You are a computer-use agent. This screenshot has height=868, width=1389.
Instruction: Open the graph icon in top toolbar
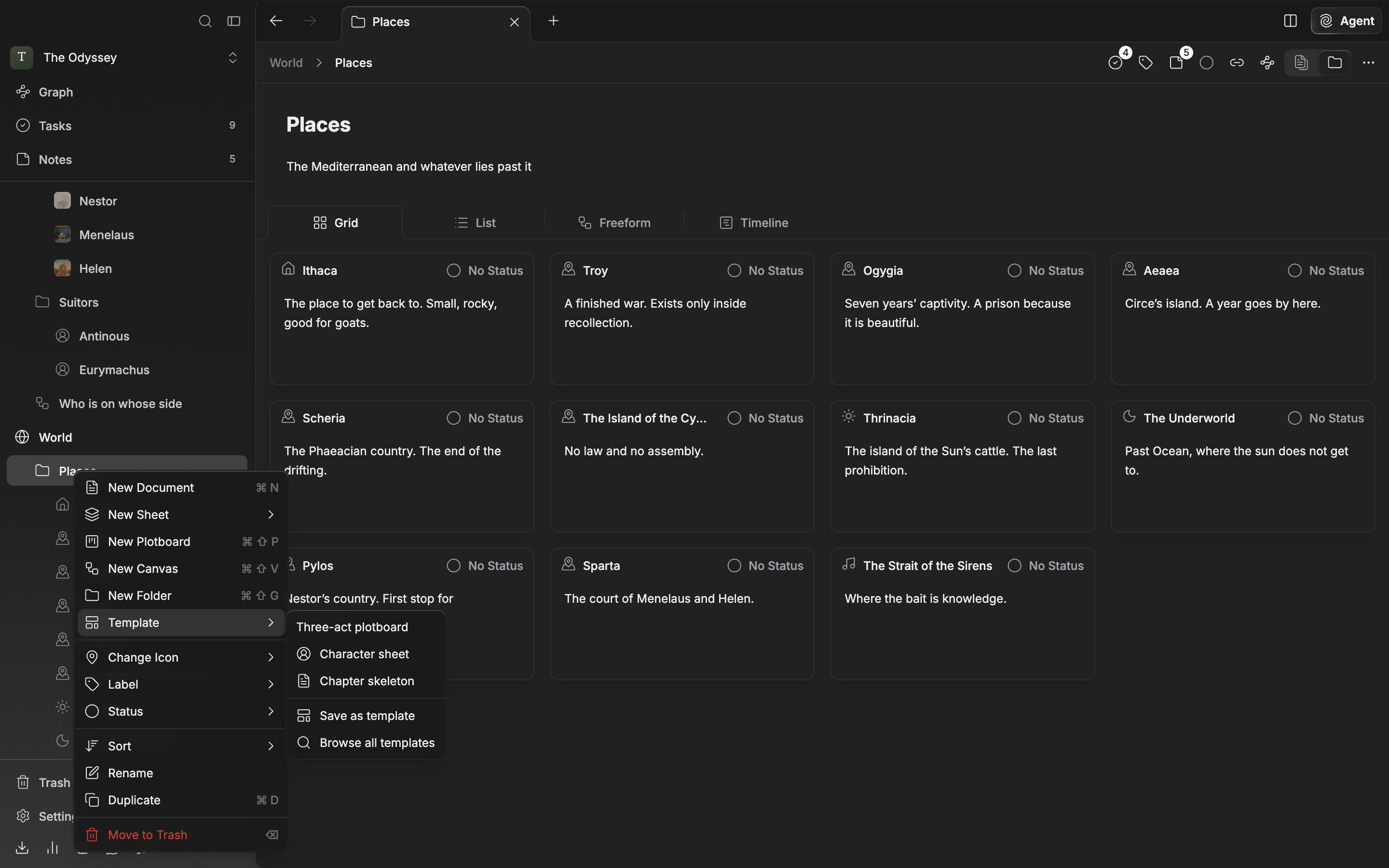[1267, 63]
